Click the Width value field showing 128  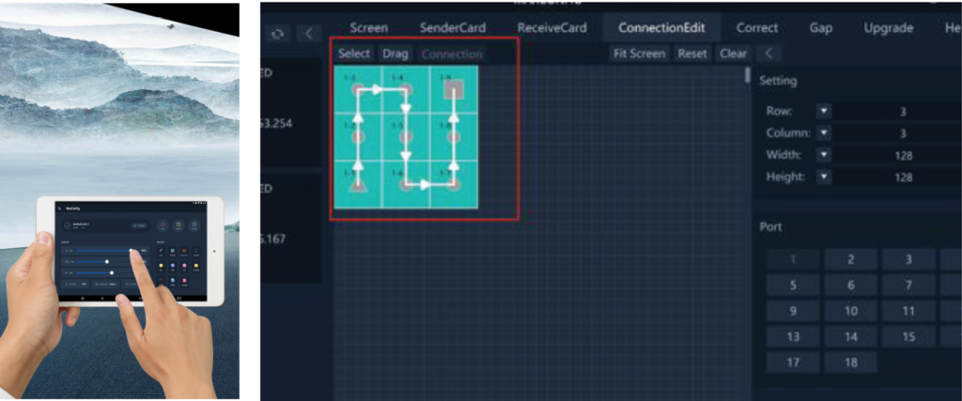click(x=898, y=155)
